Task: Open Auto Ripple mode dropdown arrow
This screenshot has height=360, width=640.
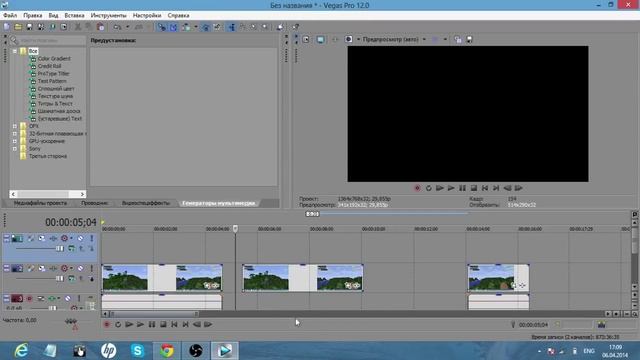Action: (x=196, y=27)
